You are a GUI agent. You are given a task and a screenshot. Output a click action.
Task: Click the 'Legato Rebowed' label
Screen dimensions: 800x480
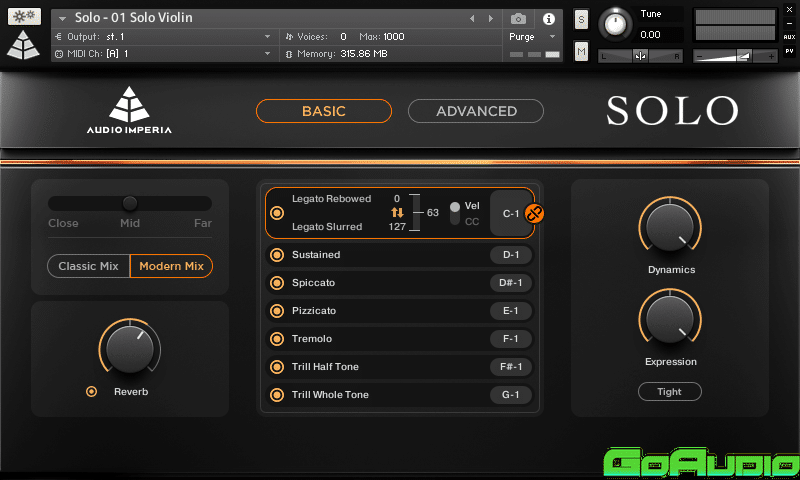click(332, 198)
